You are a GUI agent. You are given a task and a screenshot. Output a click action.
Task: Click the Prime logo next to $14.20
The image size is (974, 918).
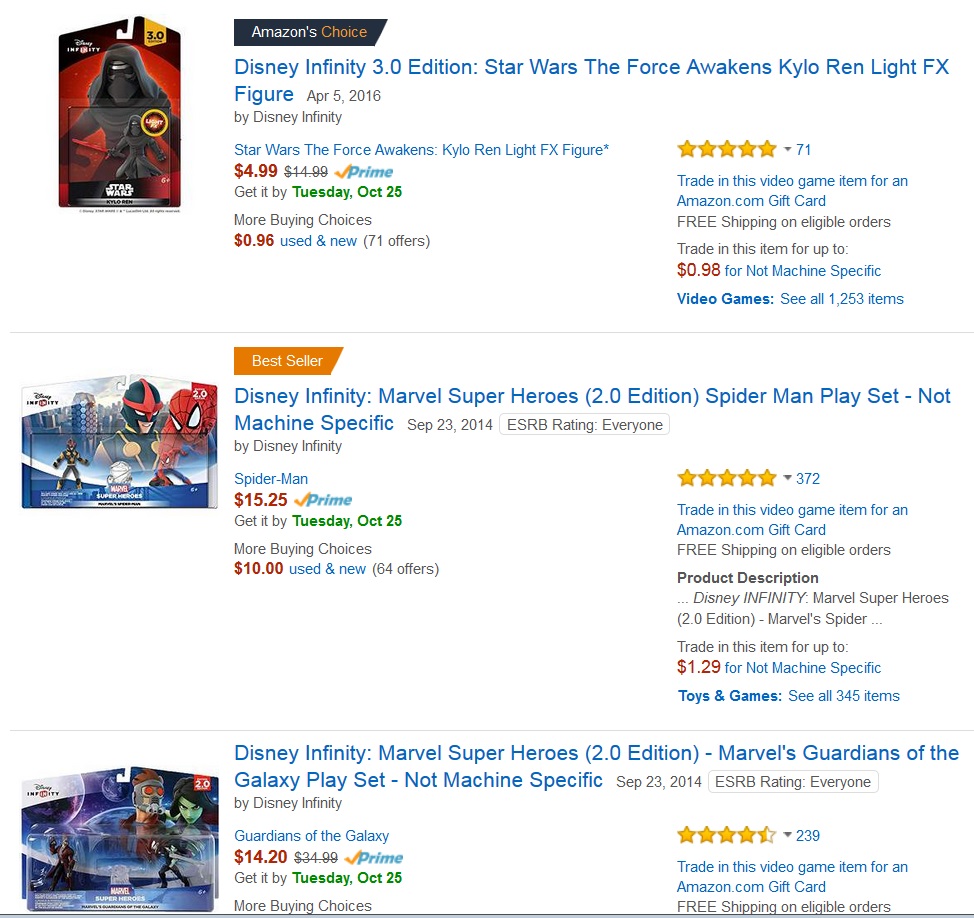(373, 857)
